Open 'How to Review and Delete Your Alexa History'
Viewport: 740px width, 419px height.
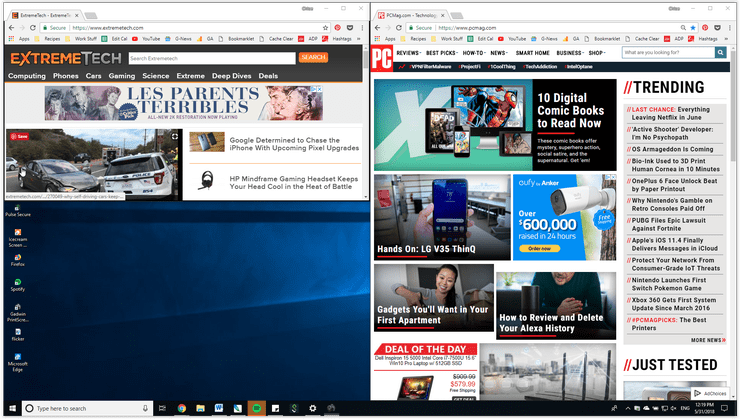tap(556, 305)
